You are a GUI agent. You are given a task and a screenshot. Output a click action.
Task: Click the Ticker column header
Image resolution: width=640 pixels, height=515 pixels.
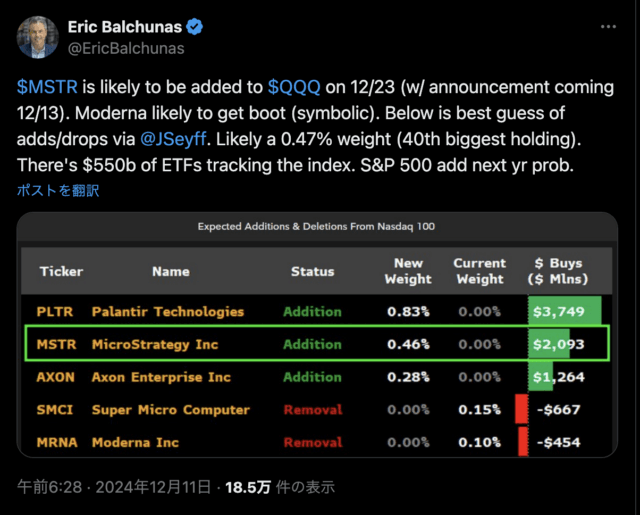click(x=61, y=271)
